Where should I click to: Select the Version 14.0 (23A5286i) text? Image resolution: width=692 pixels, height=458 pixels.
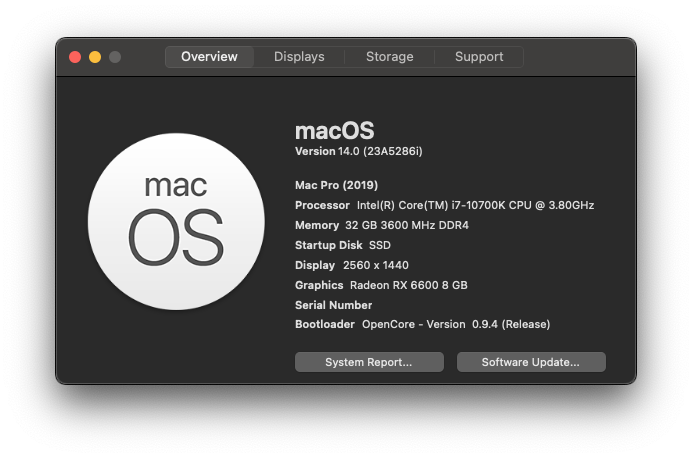click(358, 151)
